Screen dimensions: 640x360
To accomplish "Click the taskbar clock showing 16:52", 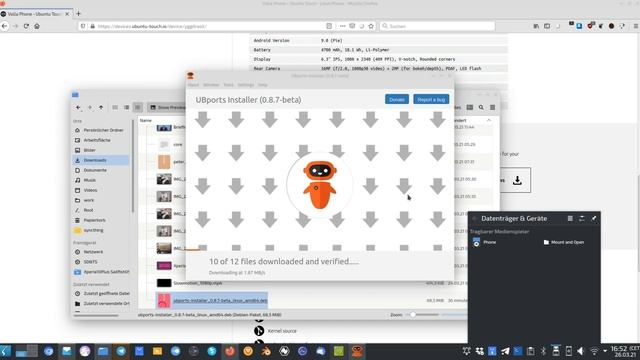I will click(x=625, y=351).
